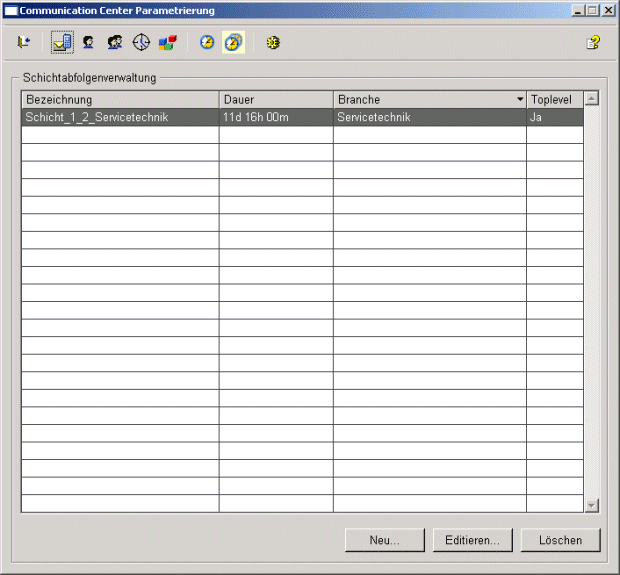Click the Neu... button
Image resolution: width=620 pixels, height=575 pixels.
point(385,540)
